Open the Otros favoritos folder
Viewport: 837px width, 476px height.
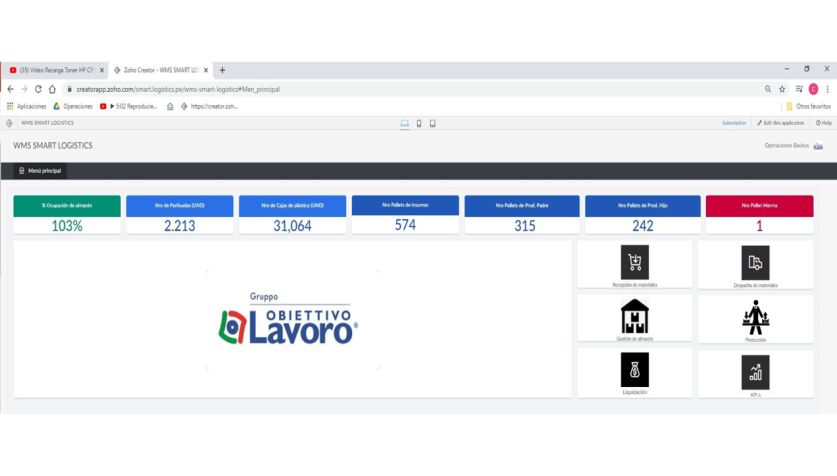point(808,106)
